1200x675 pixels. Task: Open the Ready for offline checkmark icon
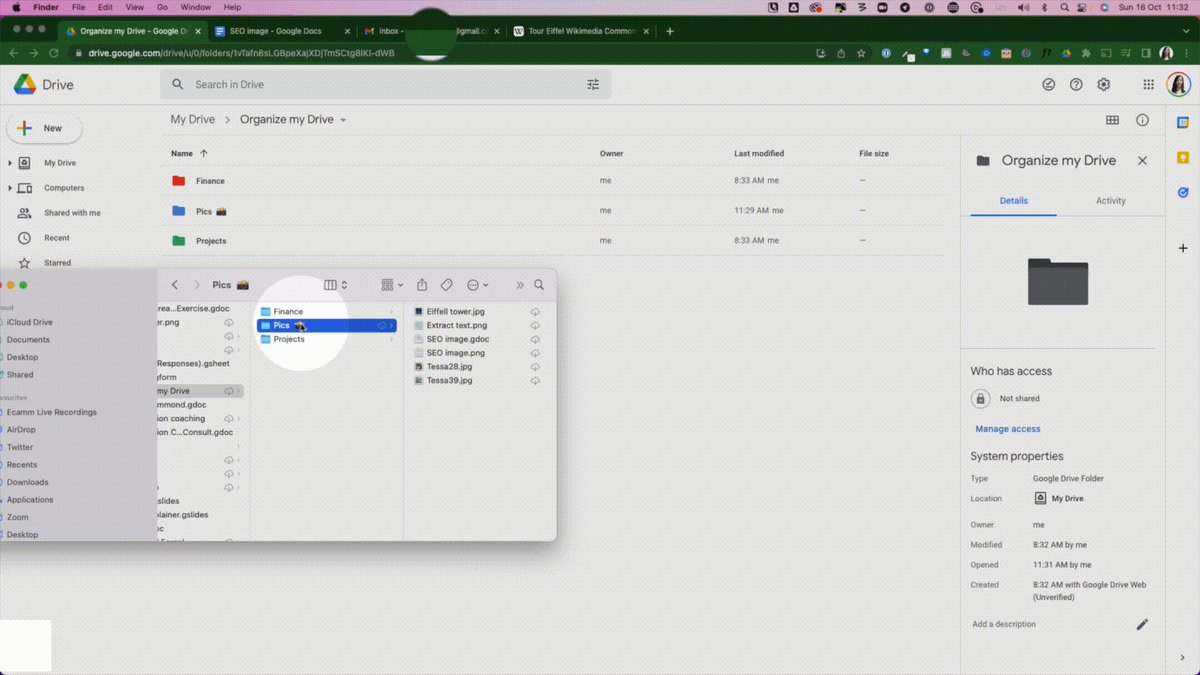point(1048,85)
